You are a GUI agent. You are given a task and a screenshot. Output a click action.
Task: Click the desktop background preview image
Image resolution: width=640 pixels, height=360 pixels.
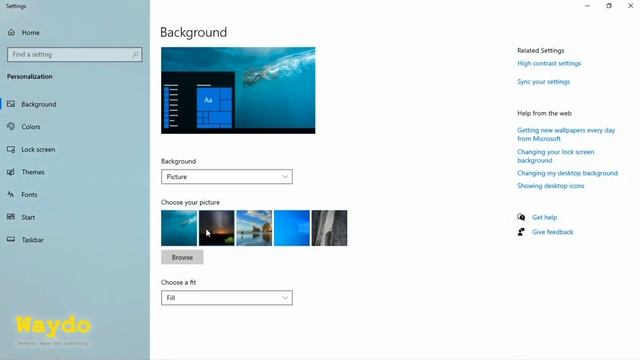click(238, 90)
